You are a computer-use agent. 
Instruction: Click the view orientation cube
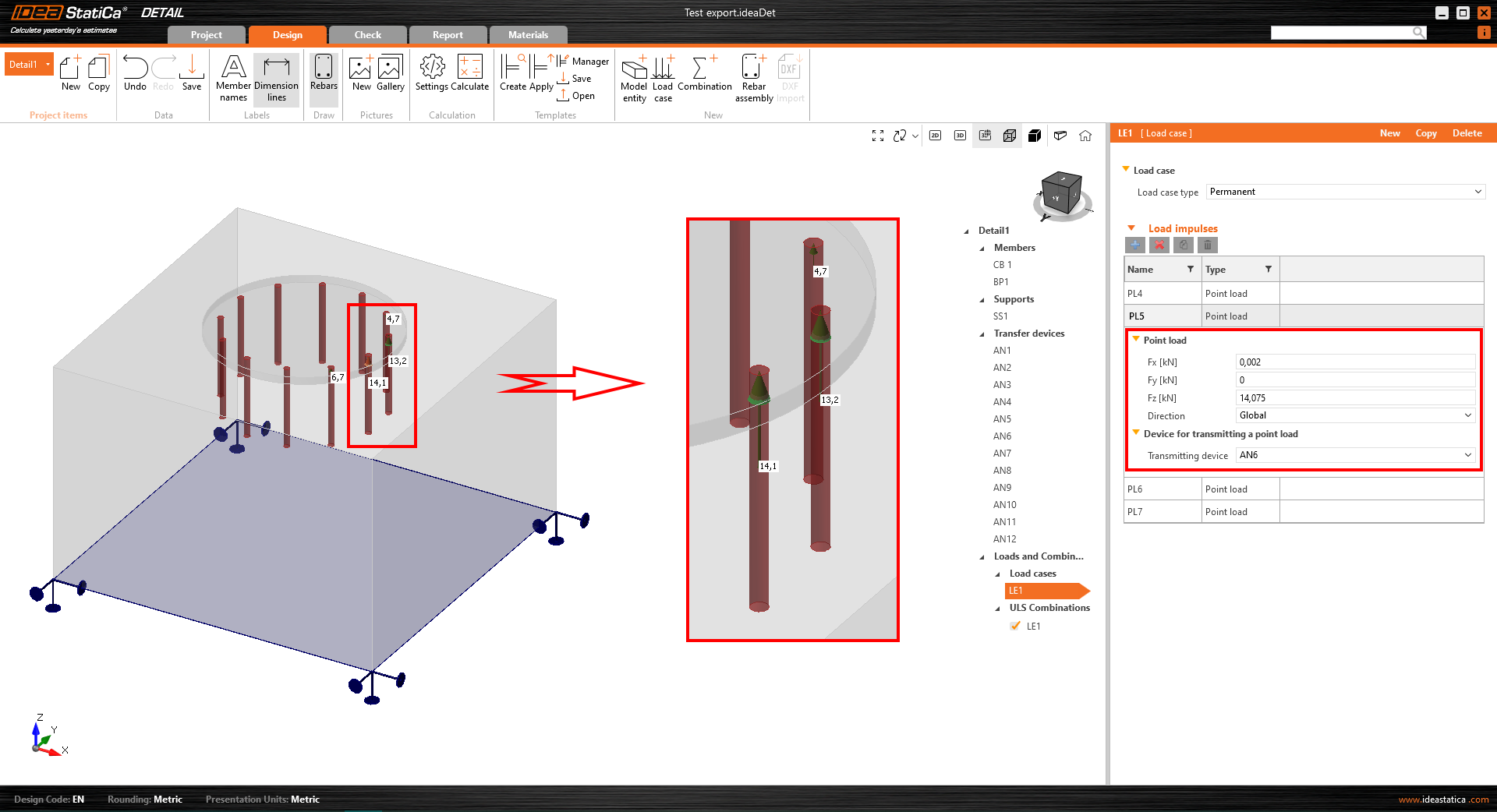pyautogui.click(x=1061, y=193)
